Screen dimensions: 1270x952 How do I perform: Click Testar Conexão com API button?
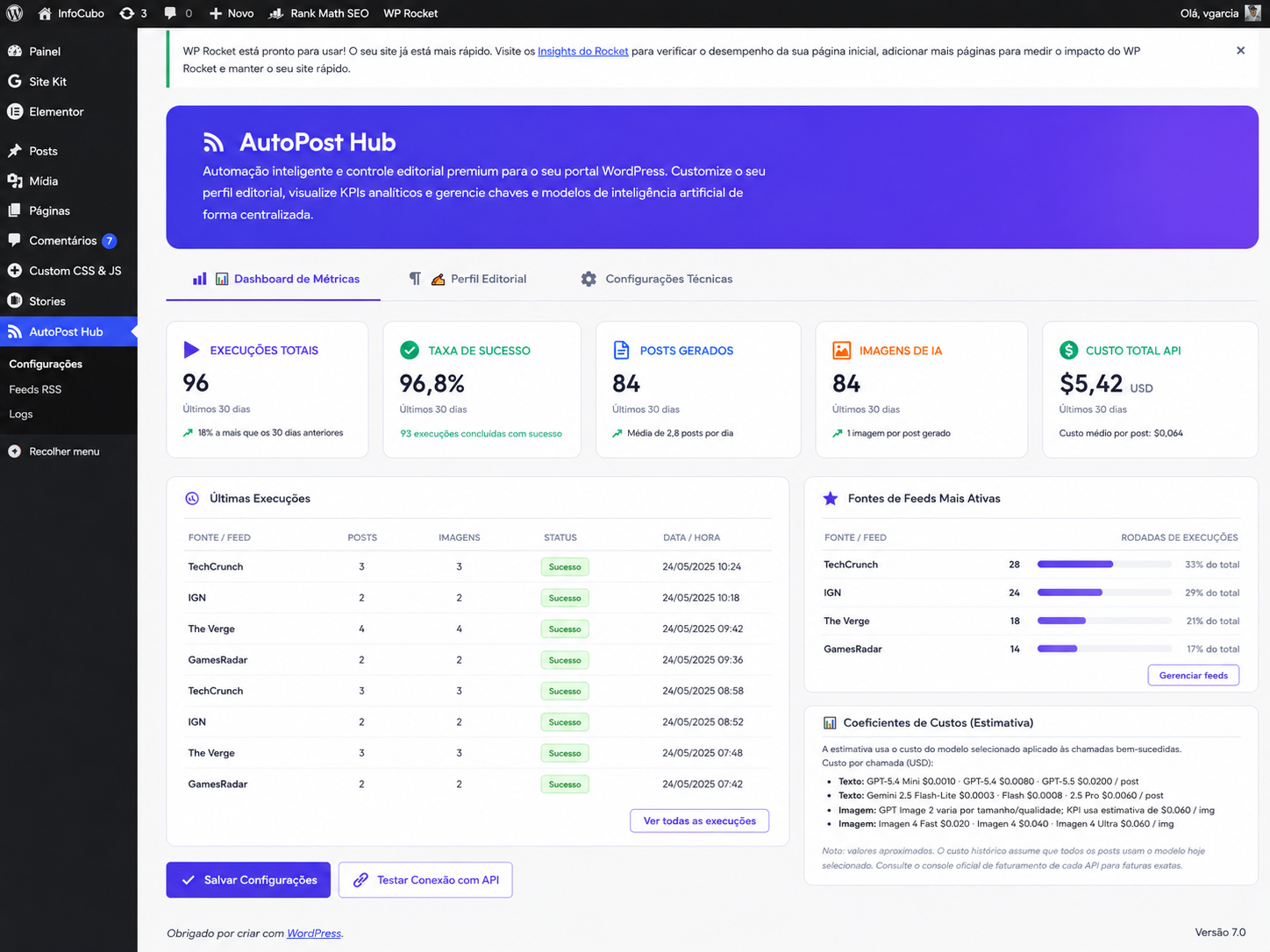425,880
